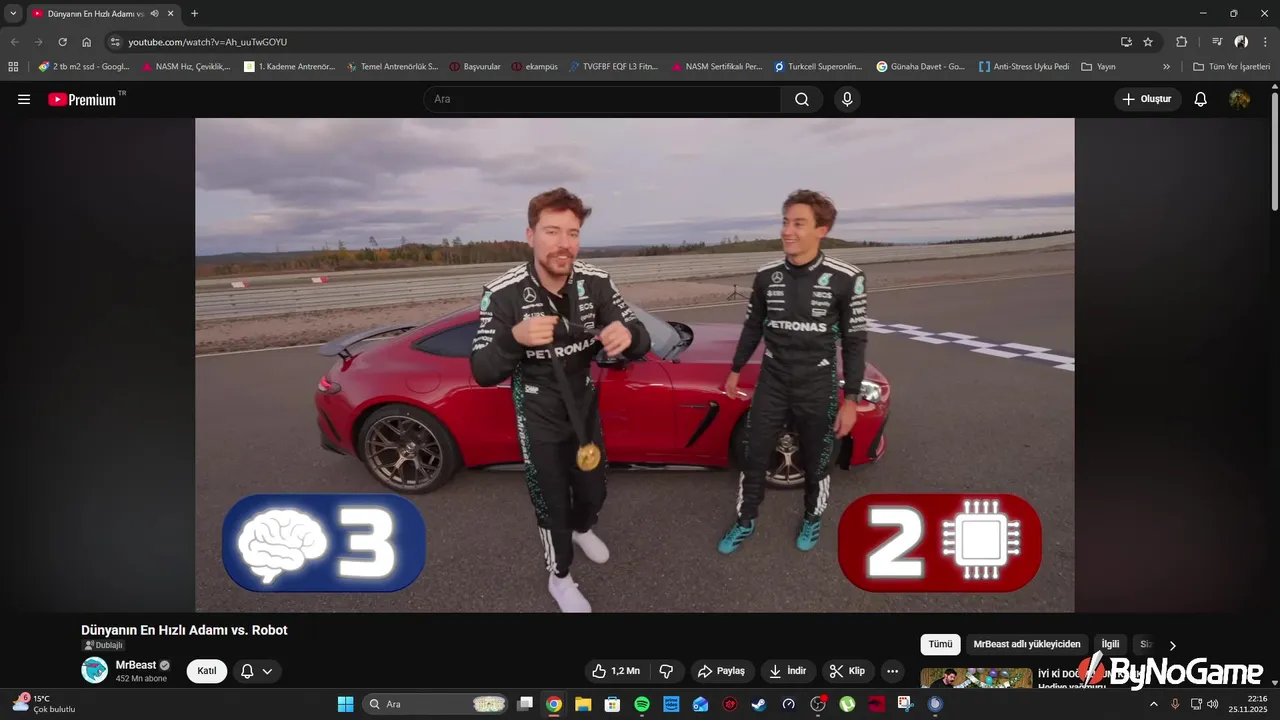This screenshot has height=720, width=1280.
Task: Open File Explorer from the taskbar
Action: tap(583, 704)
